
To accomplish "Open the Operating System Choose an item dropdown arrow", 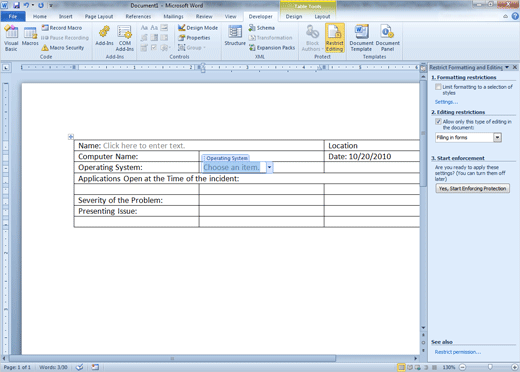I will pos(269,167).
